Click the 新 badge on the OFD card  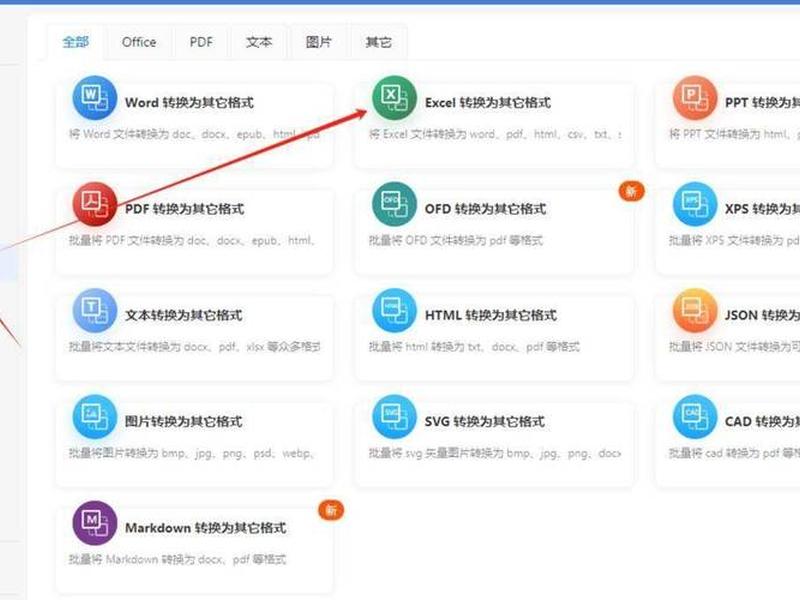(x=632, y=191)
